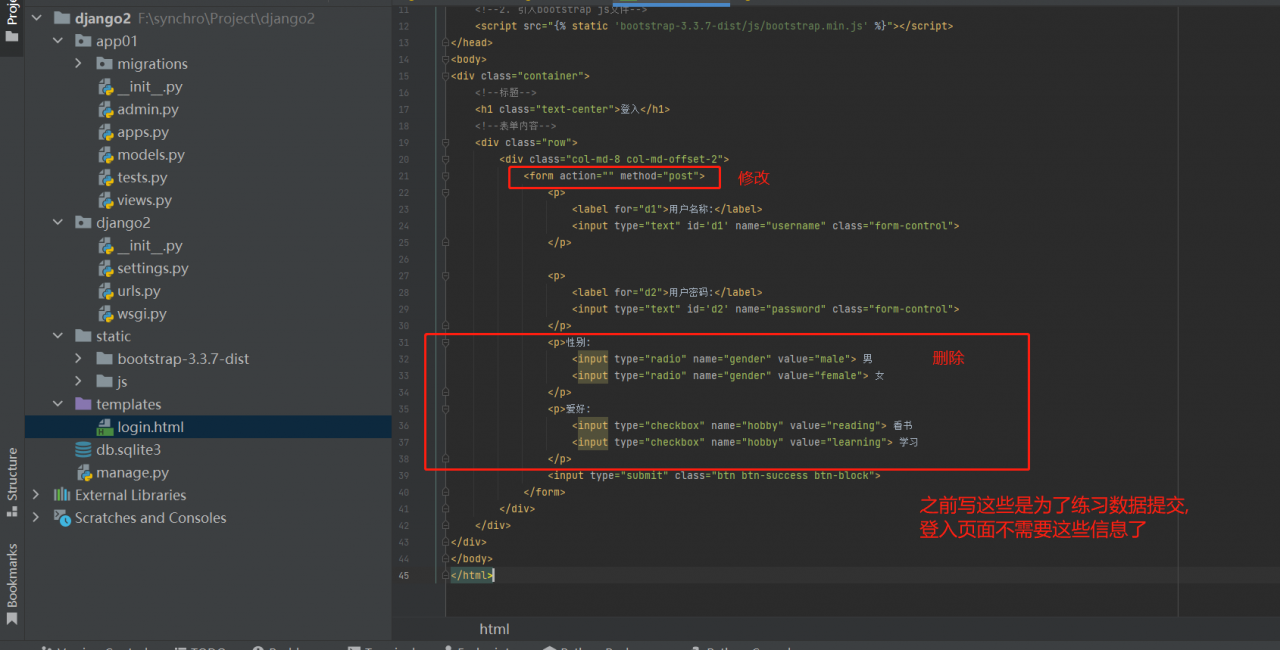Click the closing </html> tag on line 45
The height and width of the screenshot is (650, 1280).
coord(472,576)
